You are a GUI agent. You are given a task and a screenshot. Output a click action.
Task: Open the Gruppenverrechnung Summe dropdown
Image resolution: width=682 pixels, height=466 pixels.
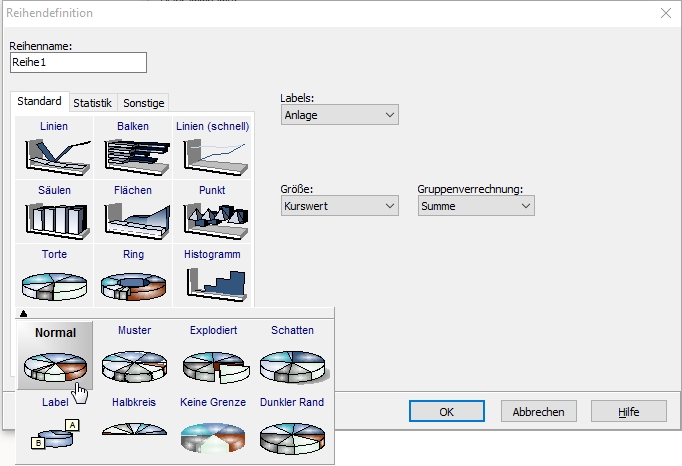click(x=476, y=206)
